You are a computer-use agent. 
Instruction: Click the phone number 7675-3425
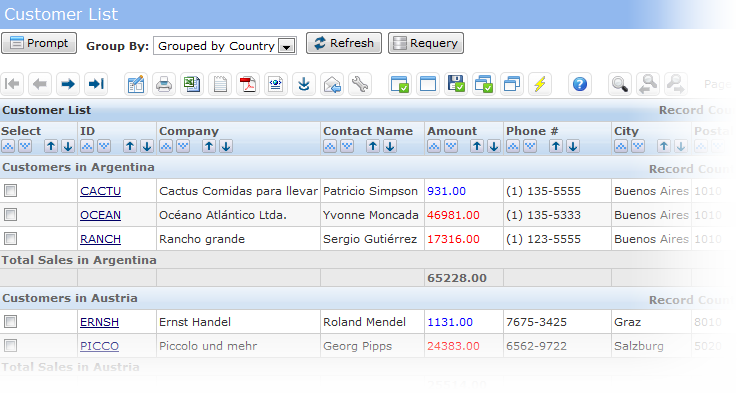pos(536,322)
